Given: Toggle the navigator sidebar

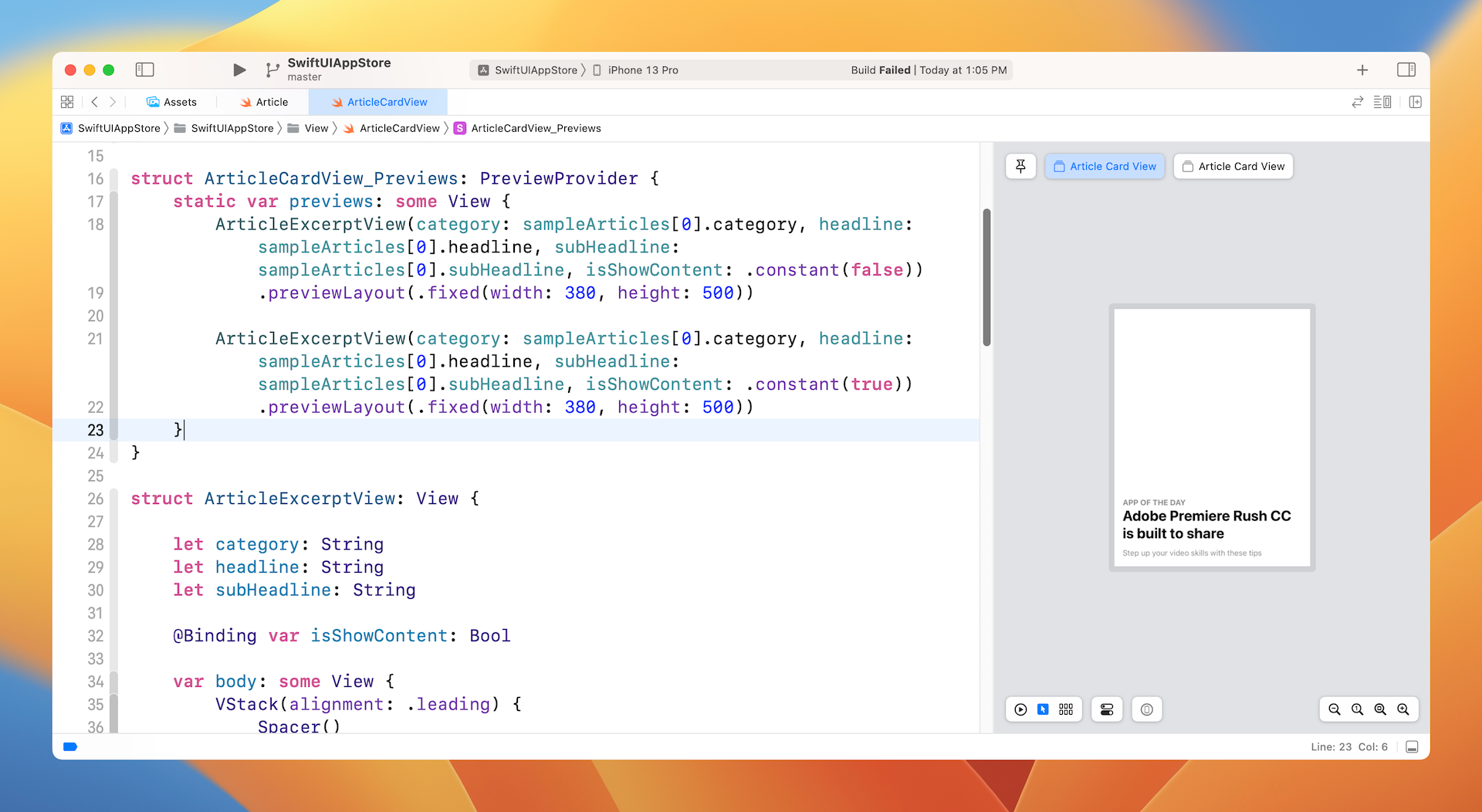Looking at the screenshot, I should click(x=145, y=69).
